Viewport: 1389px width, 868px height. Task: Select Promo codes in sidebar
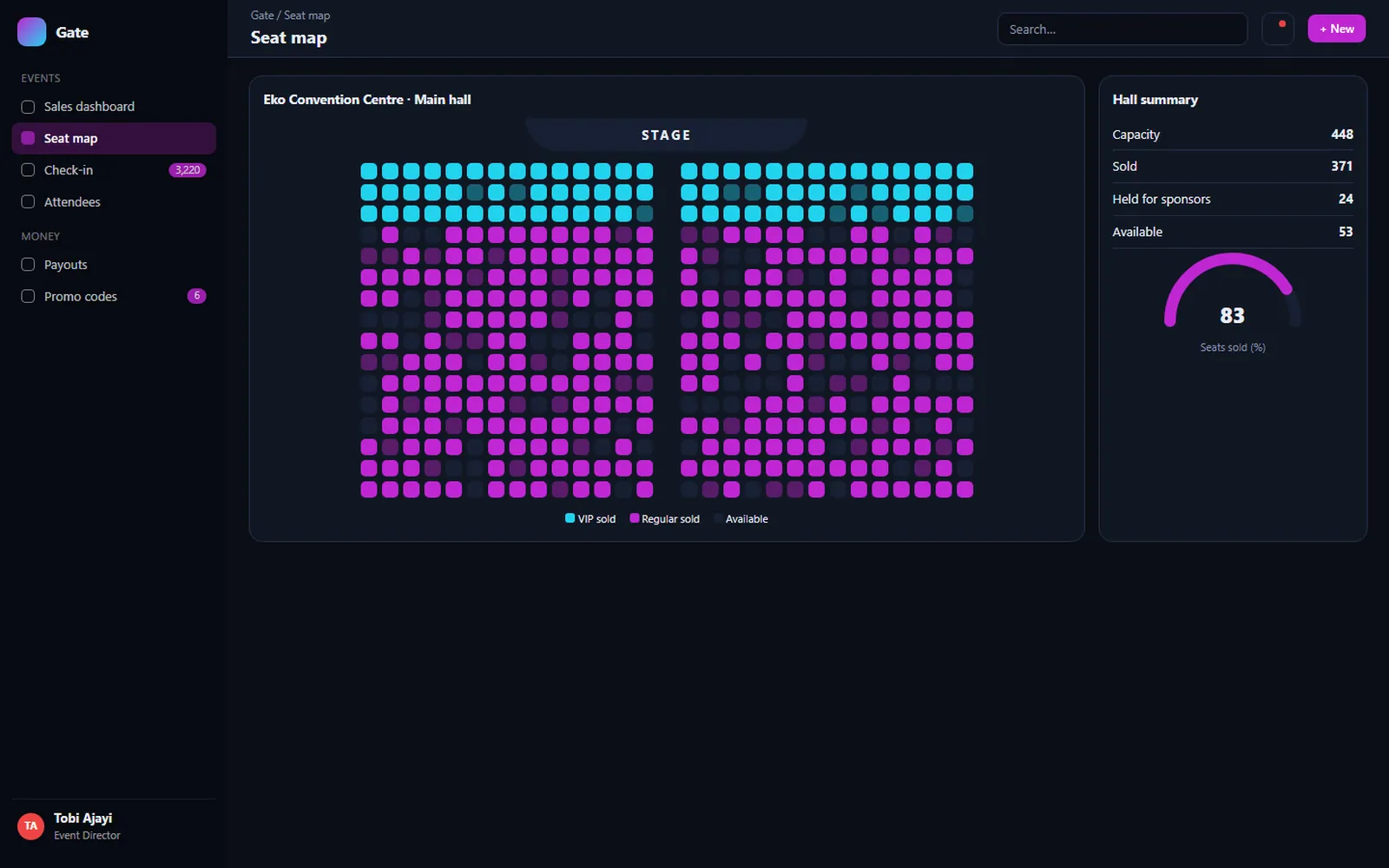114,296
